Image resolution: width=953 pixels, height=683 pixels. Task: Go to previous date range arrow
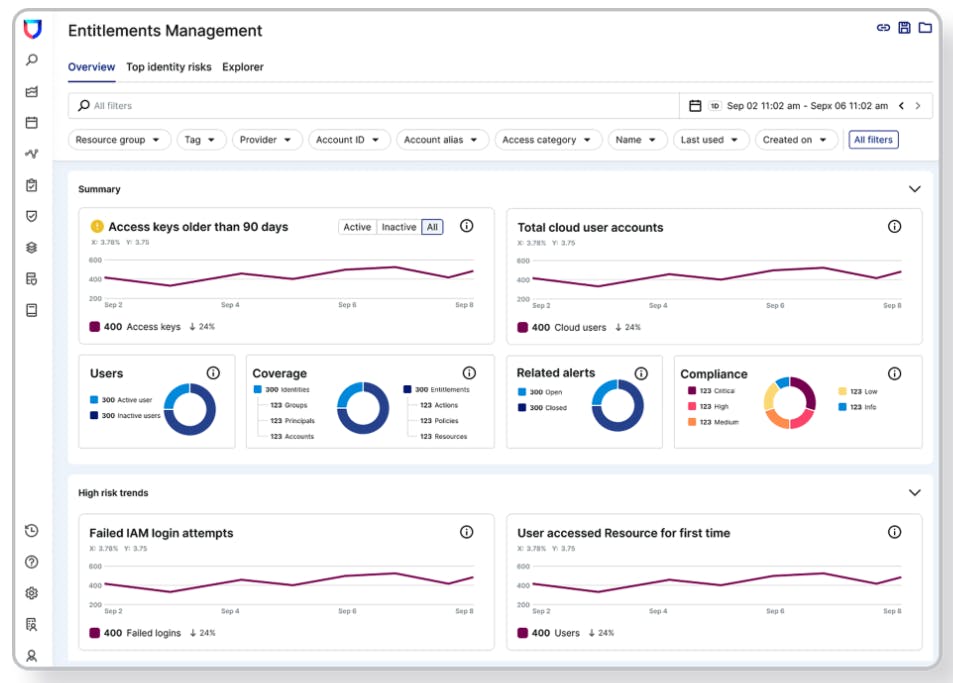point(901,106)
